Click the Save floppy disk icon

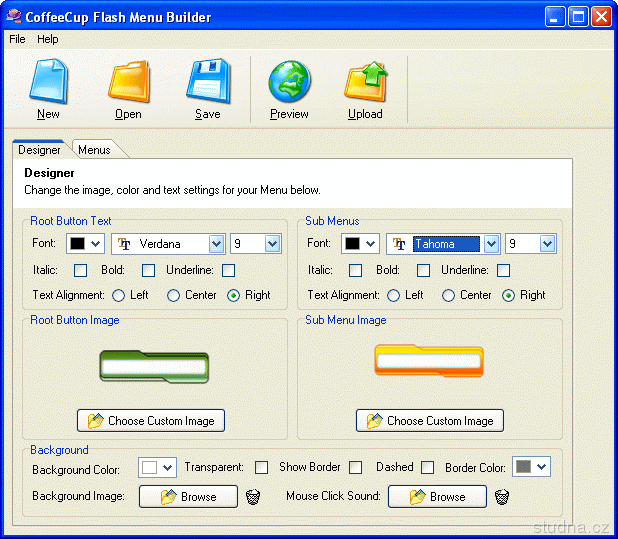click(x=207, y=81)
